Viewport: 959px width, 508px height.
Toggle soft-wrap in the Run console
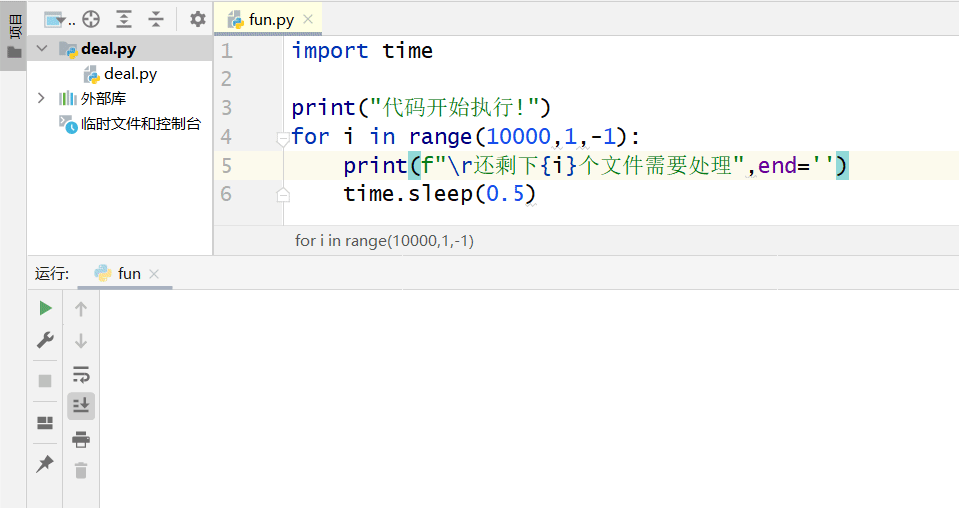81,375
